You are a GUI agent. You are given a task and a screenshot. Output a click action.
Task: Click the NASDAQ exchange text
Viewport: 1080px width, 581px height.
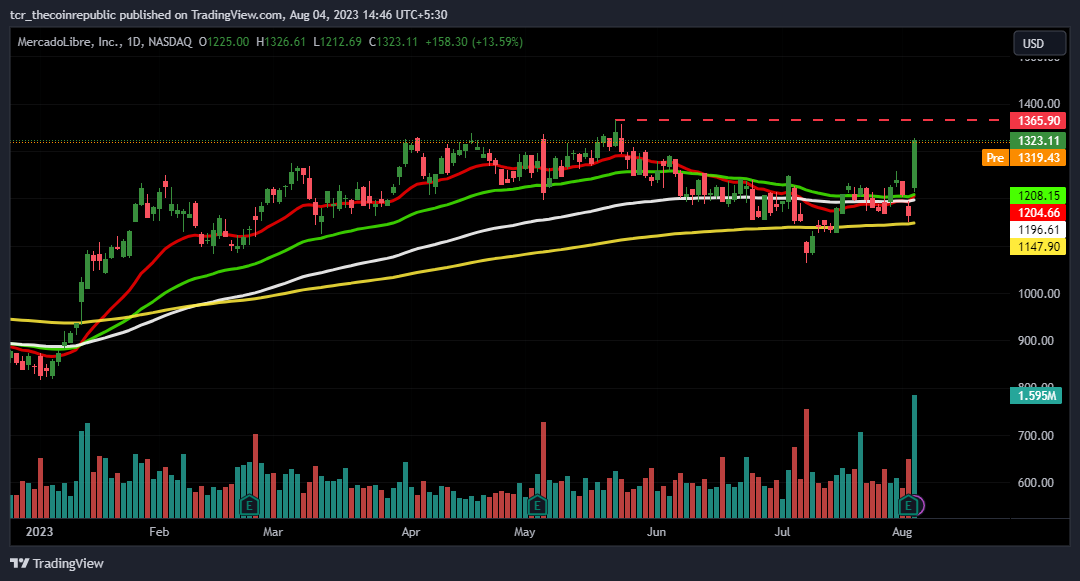pos(170,42)
